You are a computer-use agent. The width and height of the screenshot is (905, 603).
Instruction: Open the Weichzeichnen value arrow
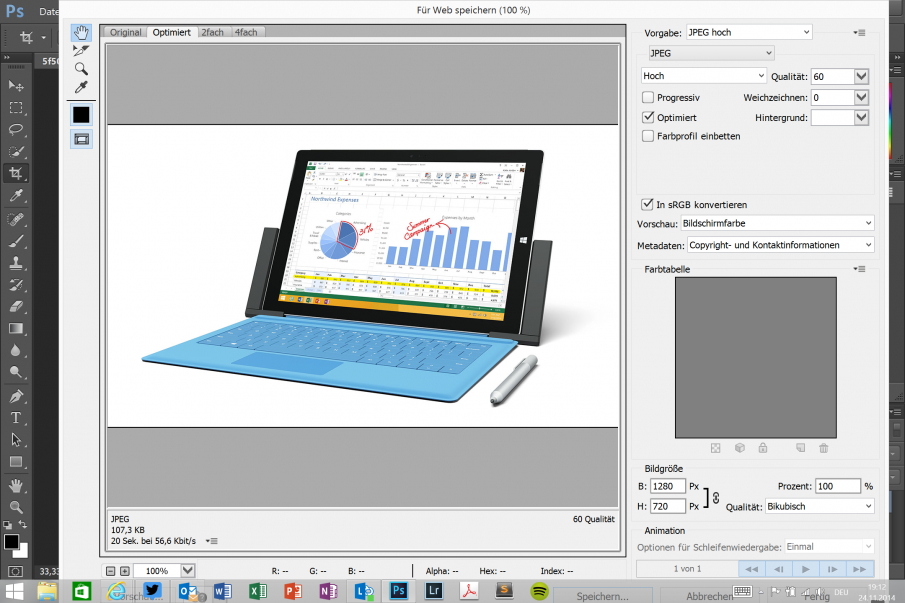click(x=861, y=98)
